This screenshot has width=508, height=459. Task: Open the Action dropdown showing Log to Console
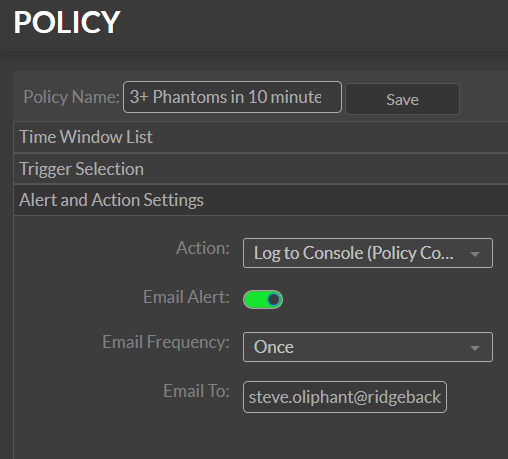(368, 253)
